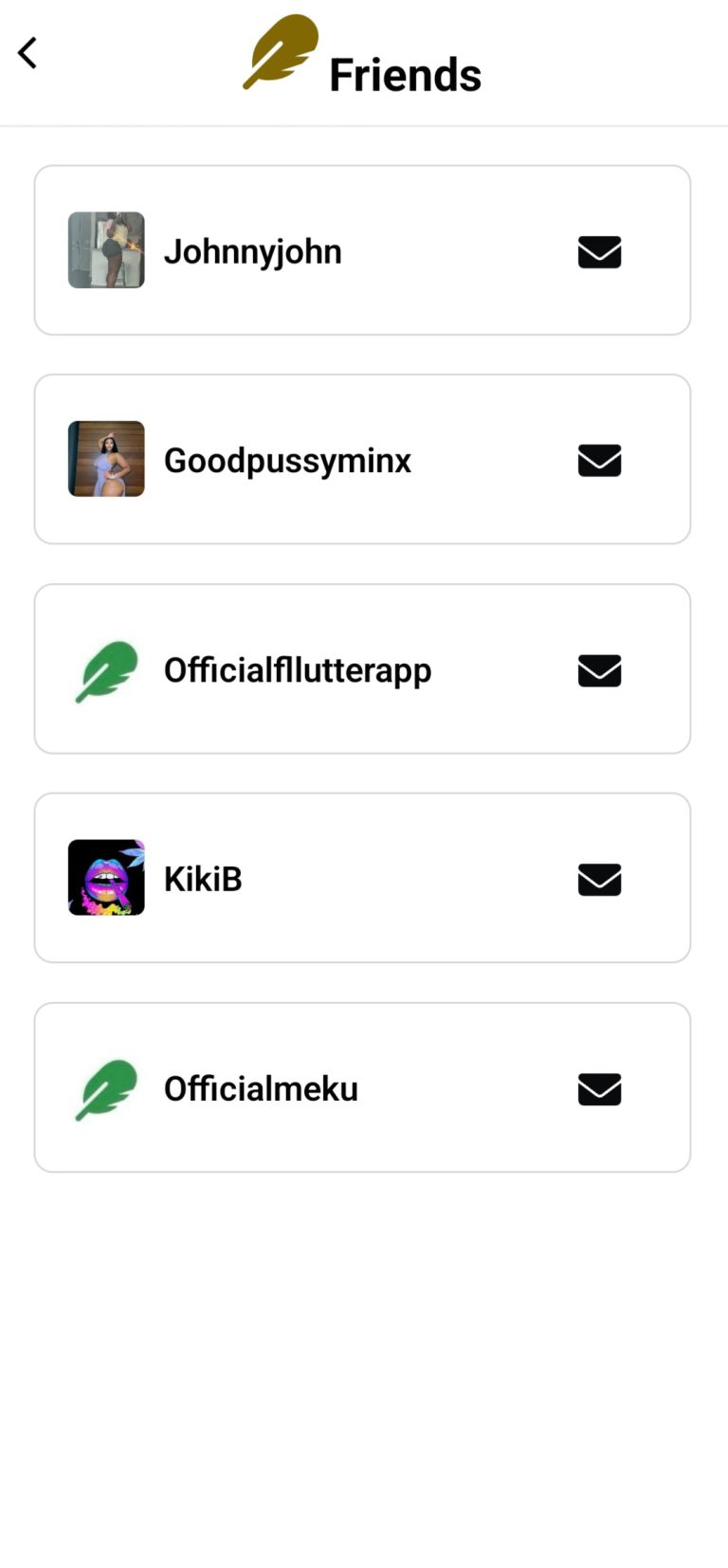The image size is (728, 1568).
Task: Click the Friends page title
Action: (405, 75)
